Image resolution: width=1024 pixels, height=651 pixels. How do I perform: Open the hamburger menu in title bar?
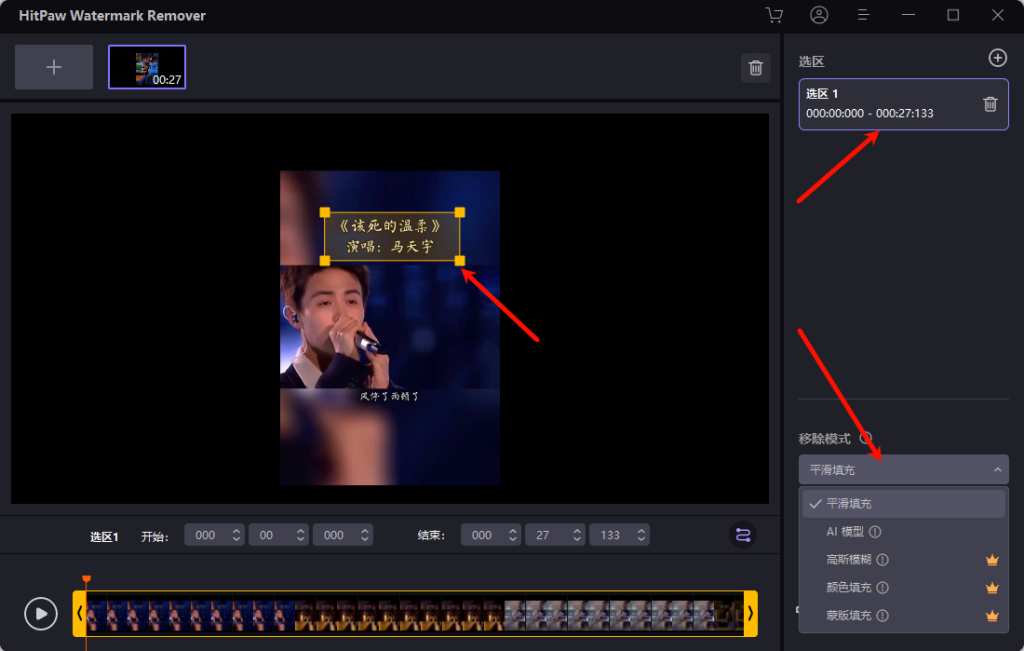pos(865,15)
